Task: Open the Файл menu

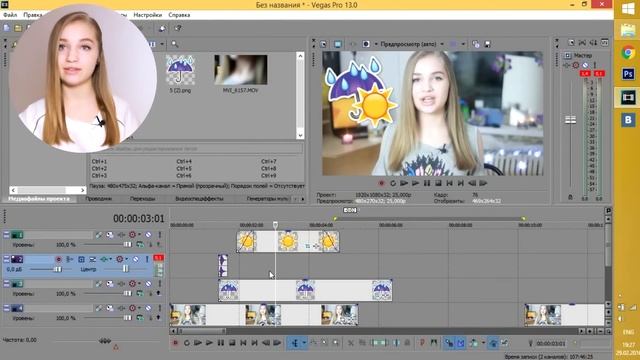Action: [x=10, y=15]
